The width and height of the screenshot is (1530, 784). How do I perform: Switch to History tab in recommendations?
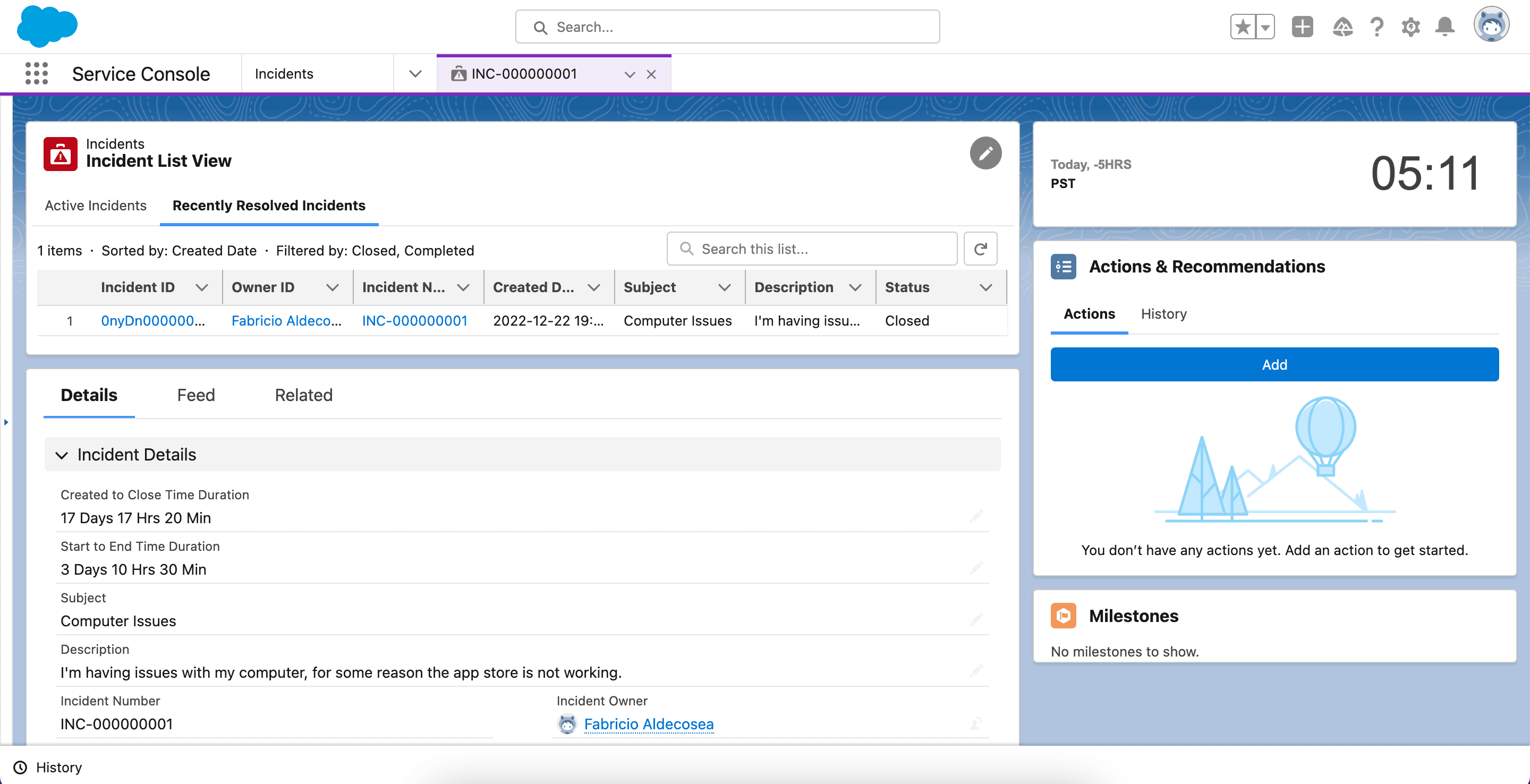coord(1163,313)
